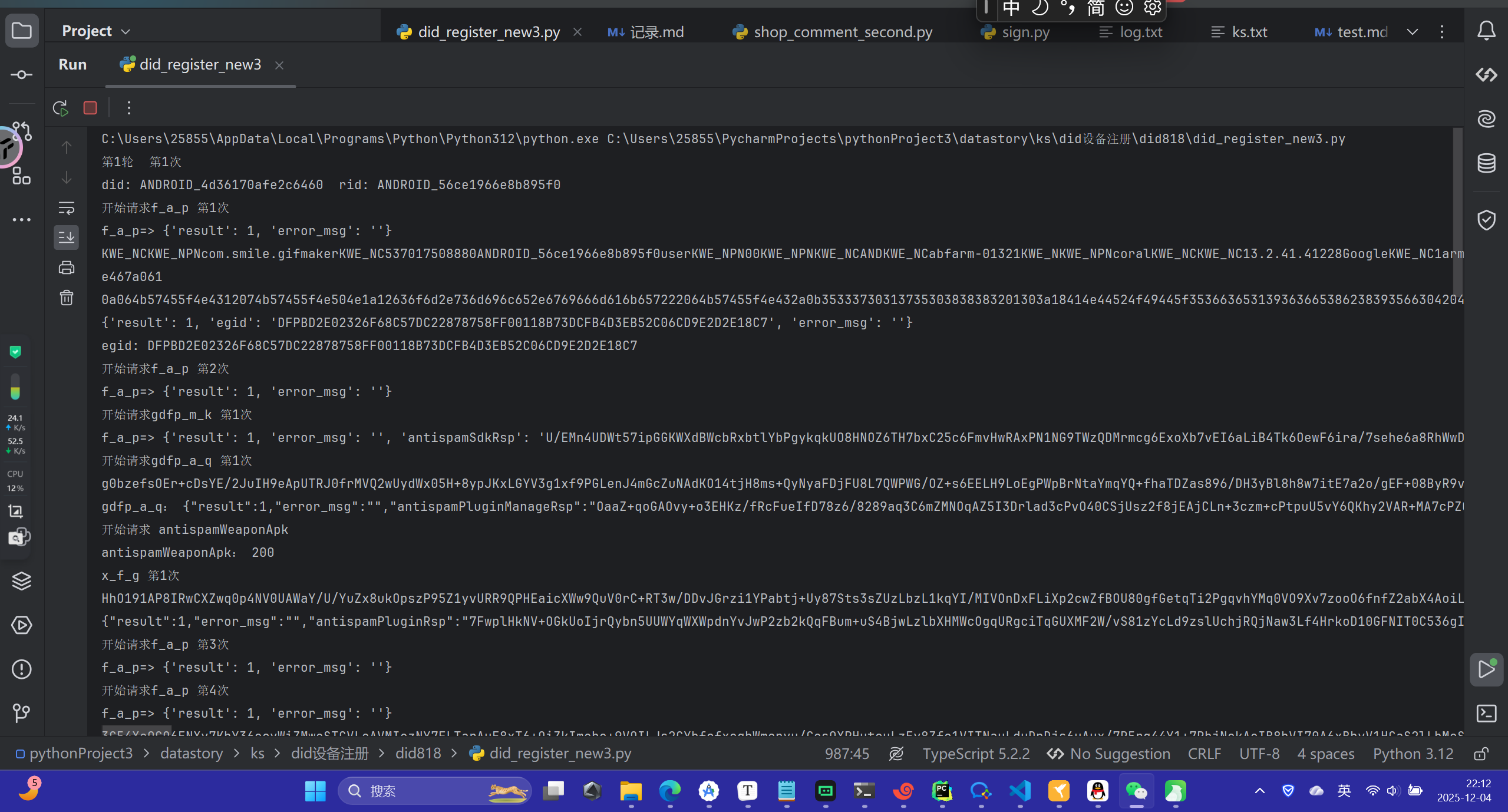
Task: Toggle read-only lock in status bar
Action: pyautogui.click(x=1481, y=754)
